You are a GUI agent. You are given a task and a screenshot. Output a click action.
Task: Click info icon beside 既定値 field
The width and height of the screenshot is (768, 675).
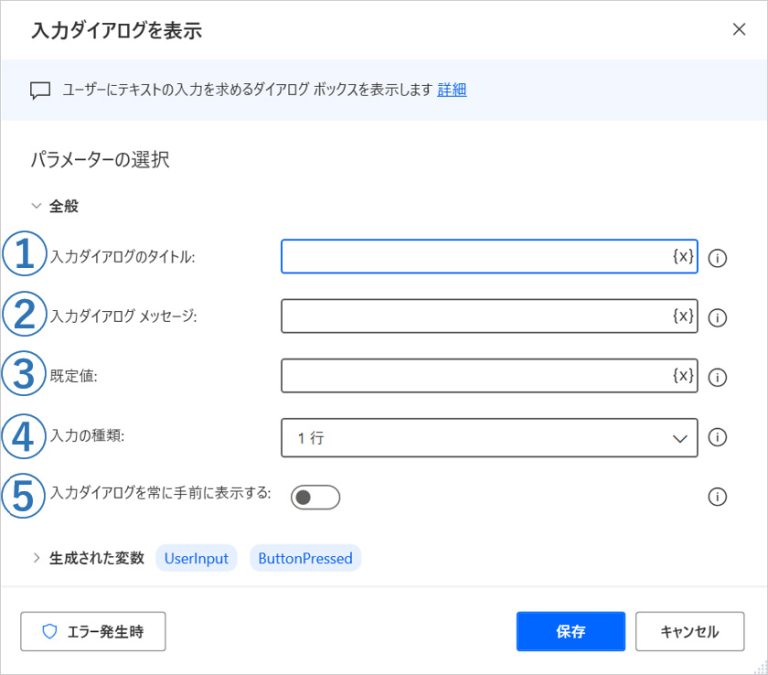click(717, 378)
